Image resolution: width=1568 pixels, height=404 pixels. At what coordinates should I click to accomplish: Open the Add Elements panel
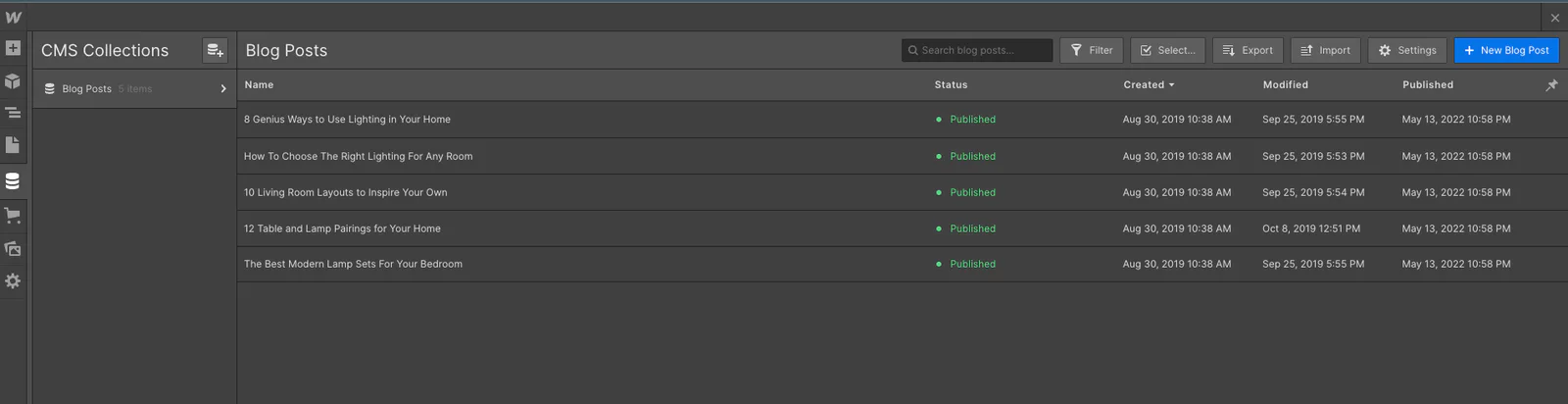pos(13,48)
